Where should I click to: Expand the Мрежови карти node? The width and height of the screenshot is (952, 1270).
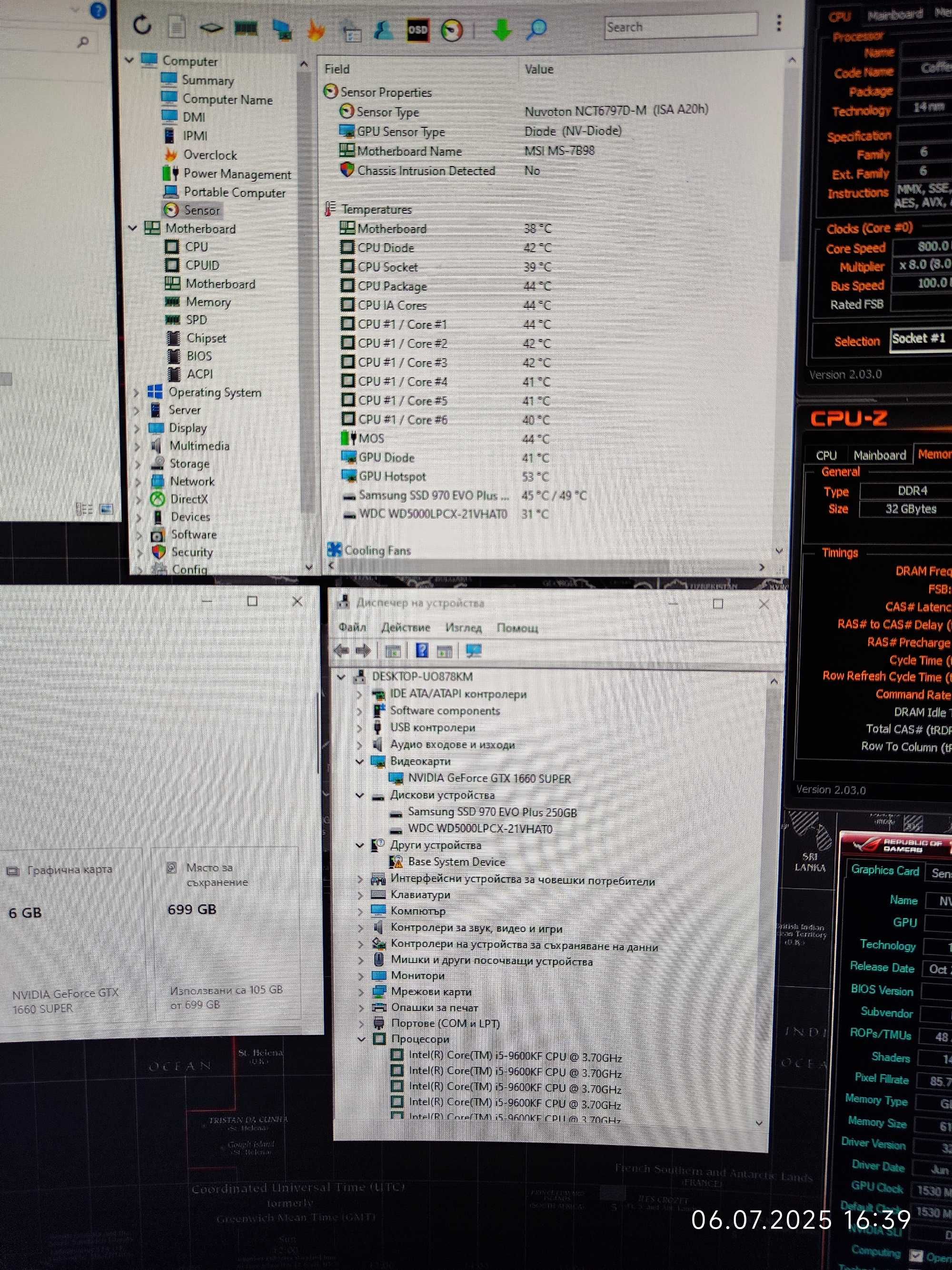pos(361,991)
